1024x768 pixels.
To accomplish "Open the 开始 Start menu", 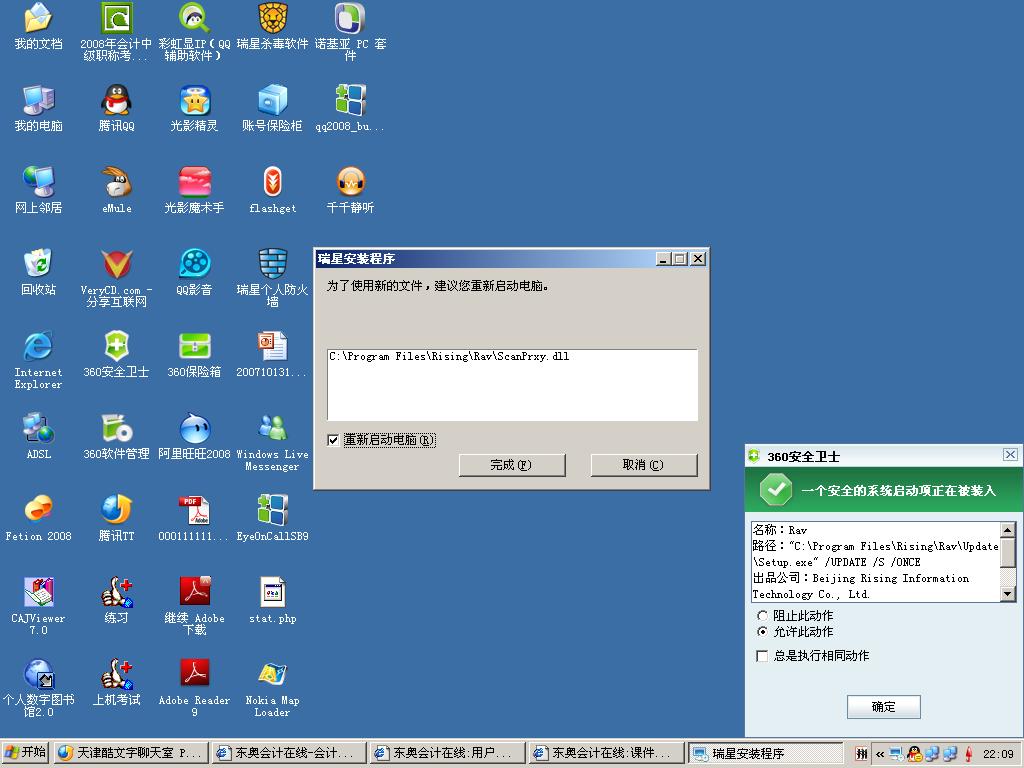I will click(25, 753).
